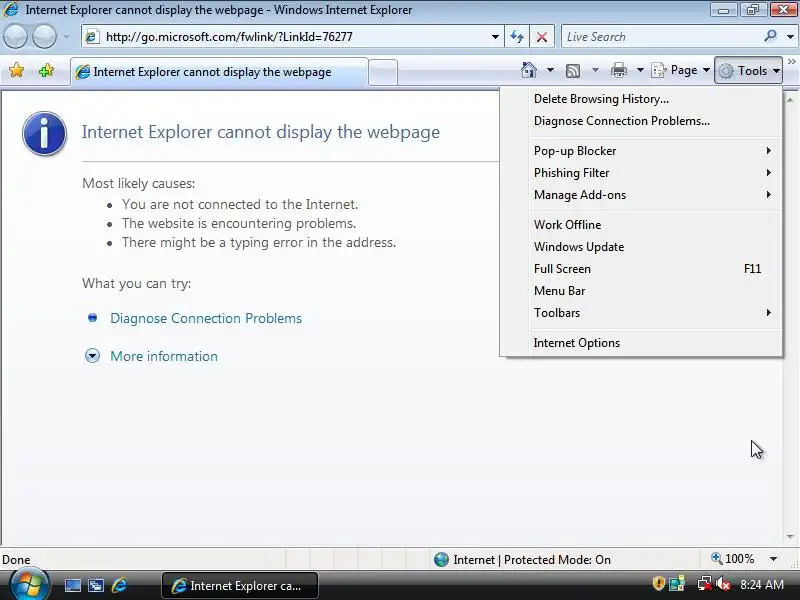Toggle Work Offline in Tools menu

[x=641, y=225]
